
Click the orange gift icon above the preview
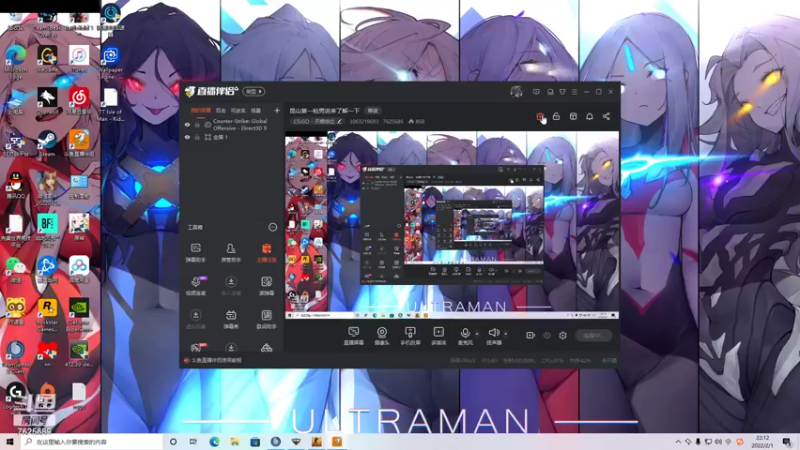click(x=540, y=117)
